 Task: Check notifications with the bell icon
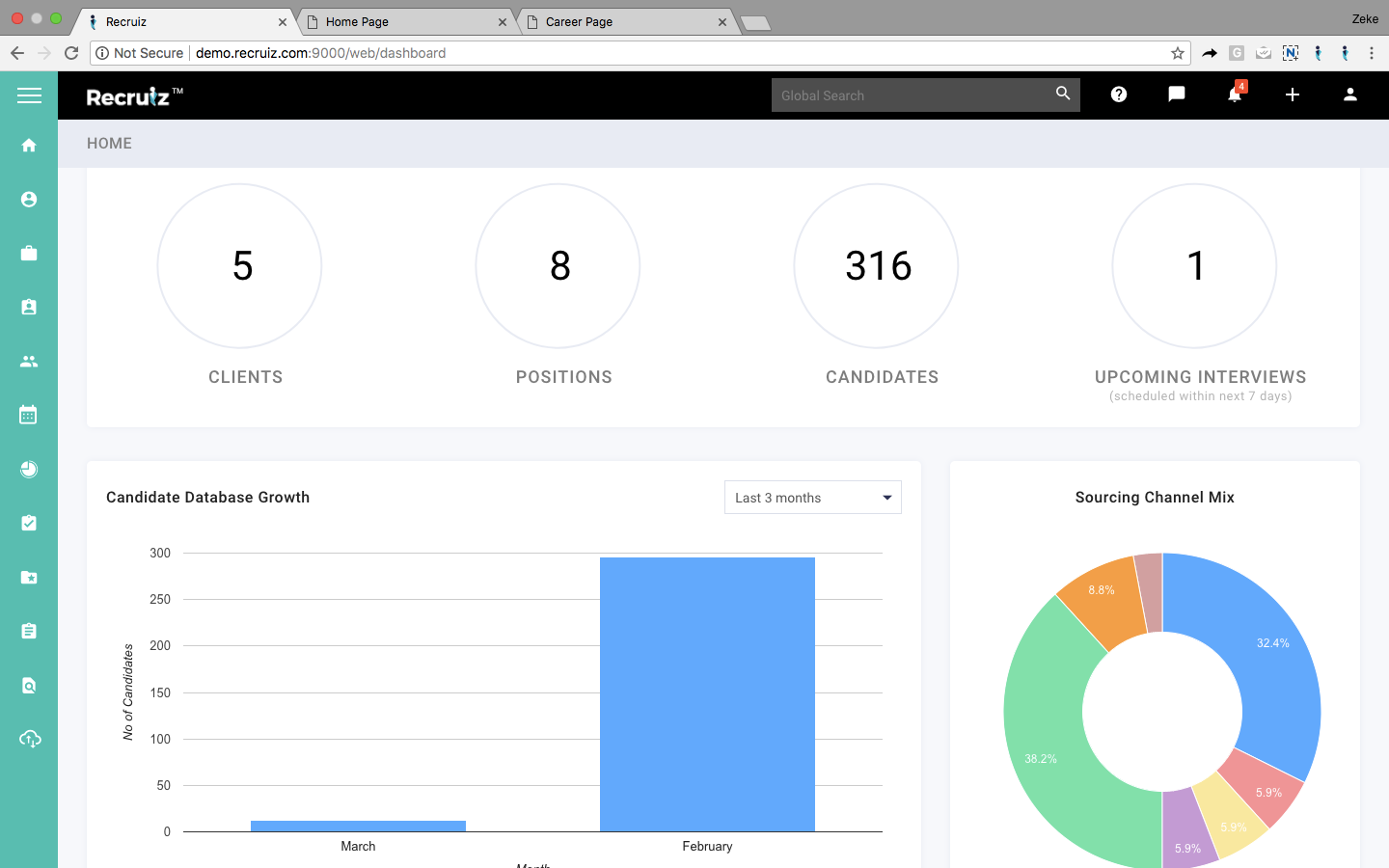point(1234,95)
